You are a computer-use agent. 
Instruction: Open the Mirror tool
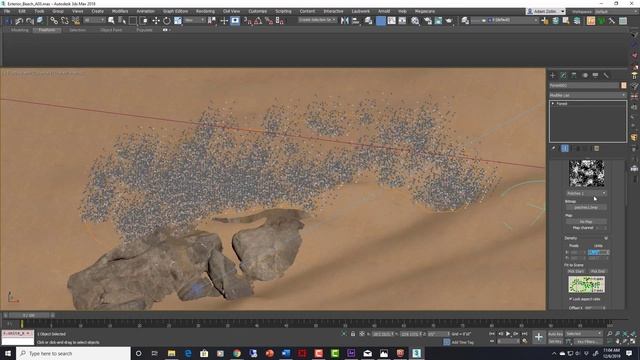click(345, 21)
